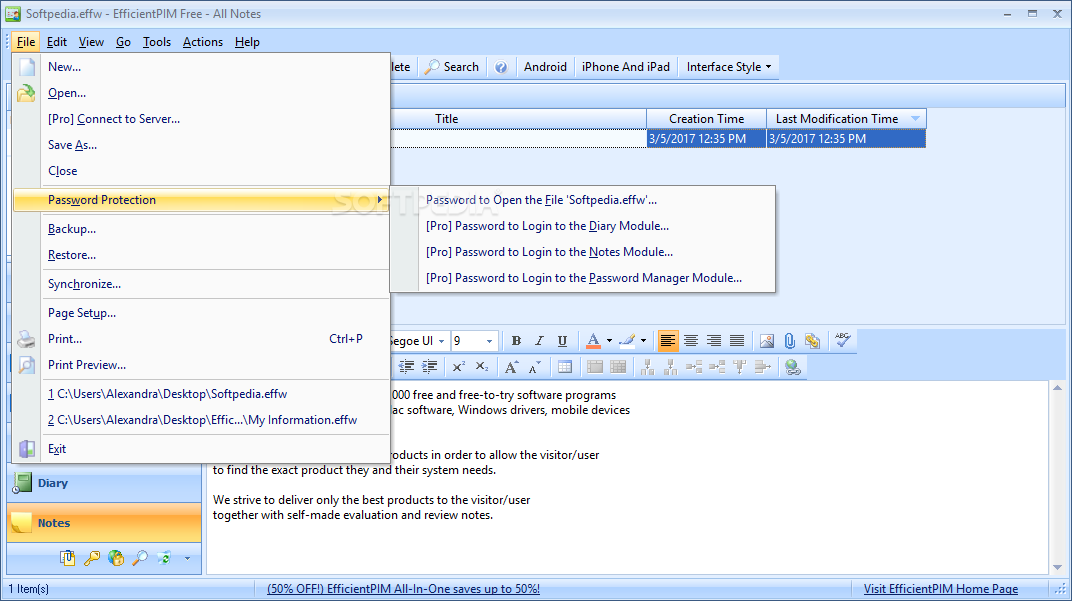Apply the red font color swatch

pyautogui.click(x=593, y=340)
